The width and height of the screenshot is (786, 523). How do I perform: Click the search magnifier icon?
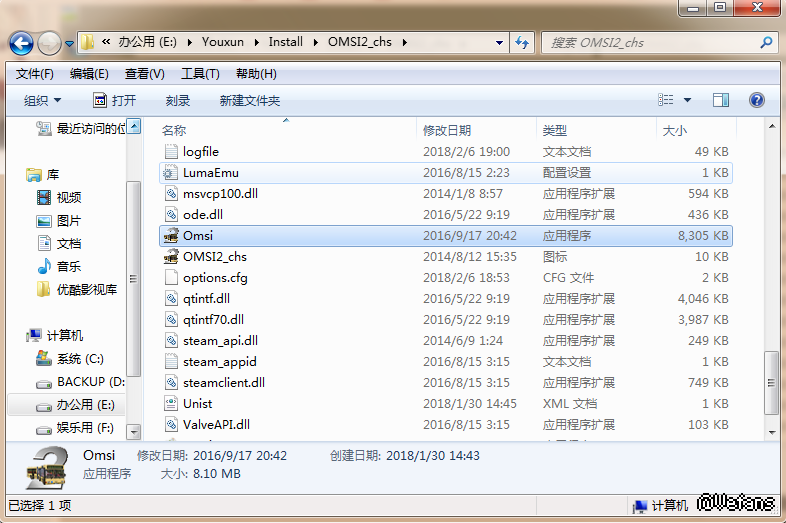[766, 43]
